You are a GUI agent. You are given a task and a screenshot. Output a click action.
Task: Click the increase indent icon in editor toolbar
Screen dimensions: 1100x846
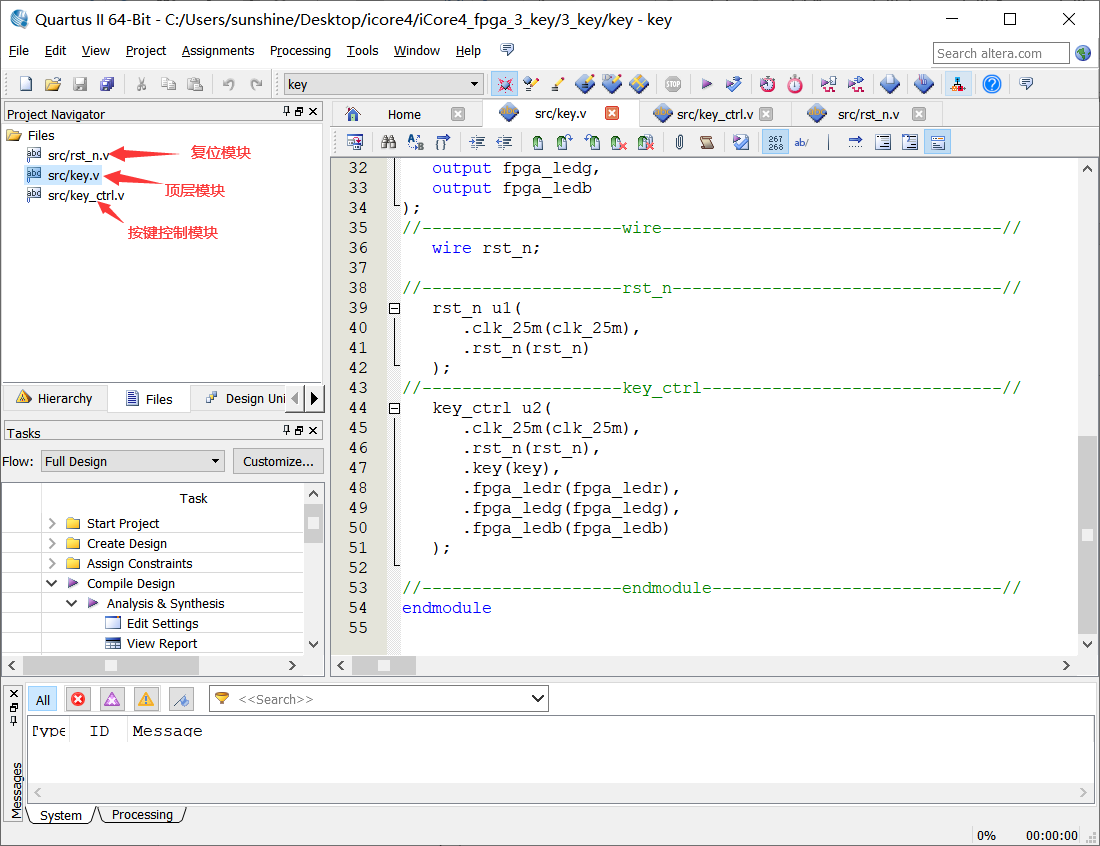[x=477, y=143]
